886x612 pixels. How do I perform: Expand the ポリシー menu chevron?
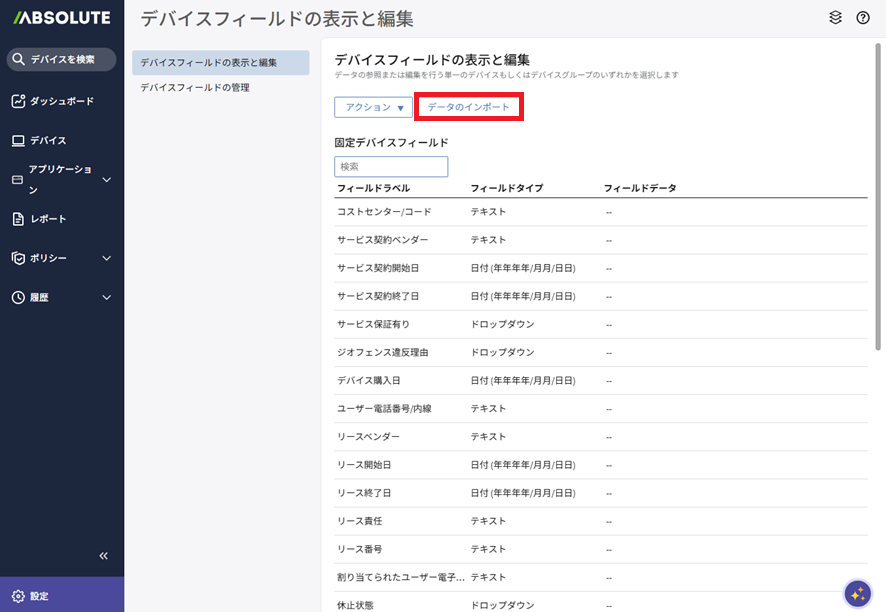coord(107,258)
